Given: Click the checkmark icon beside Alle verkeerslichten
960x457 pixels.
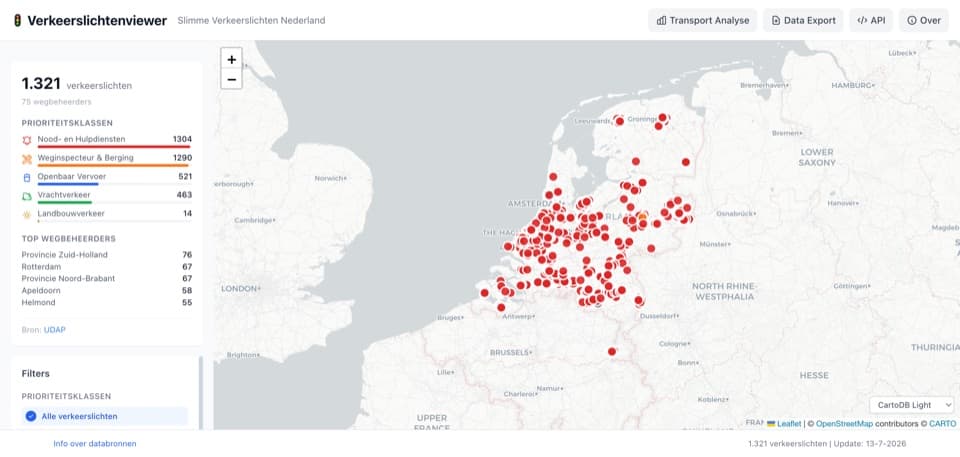Looking at the screenshot, I should [x=31, y=416].
